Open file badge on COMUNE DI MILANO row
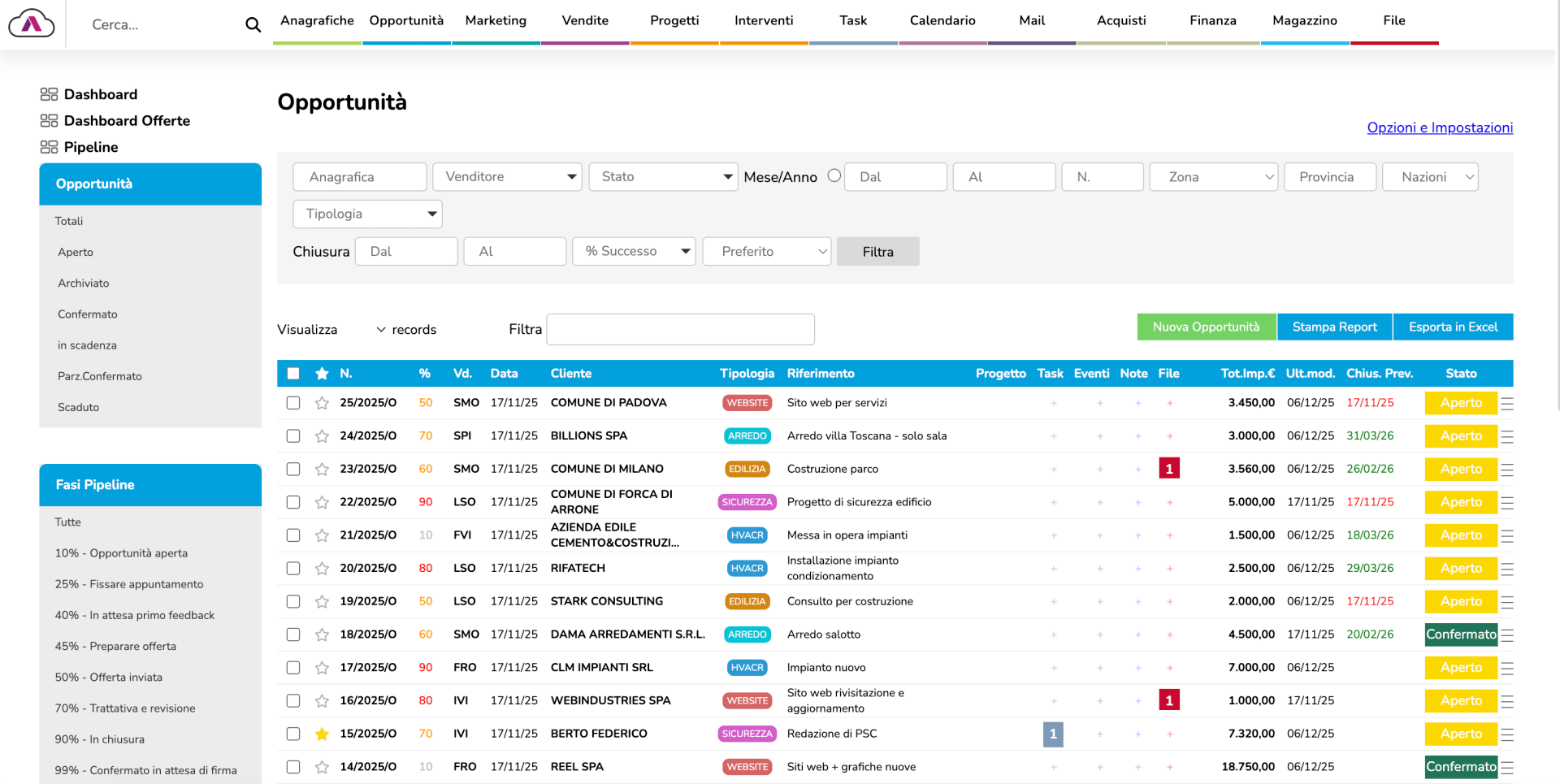 coord(1168,469)
